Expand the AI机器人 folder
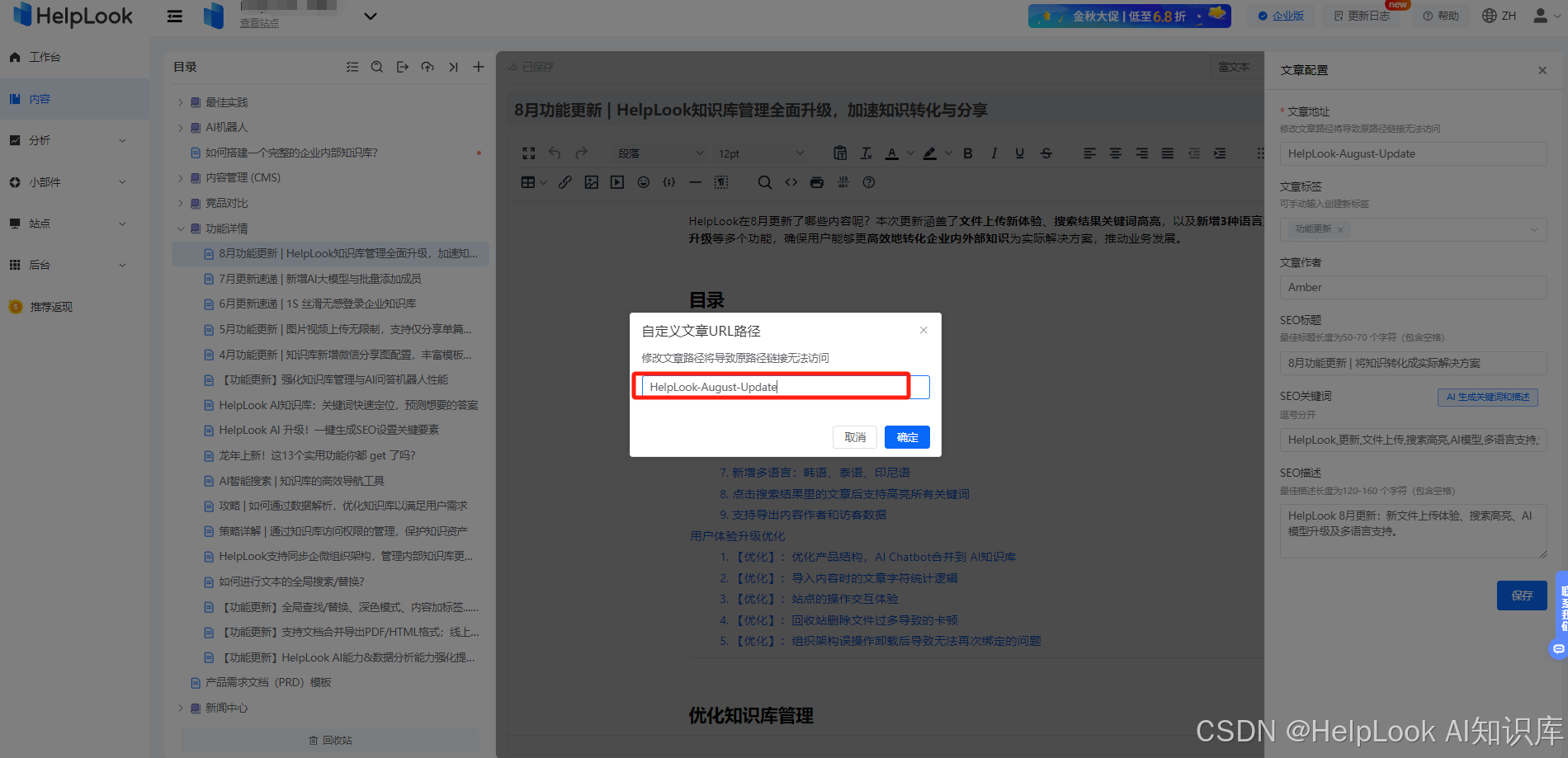This screenshot has height=758, width=1568. 181,128
